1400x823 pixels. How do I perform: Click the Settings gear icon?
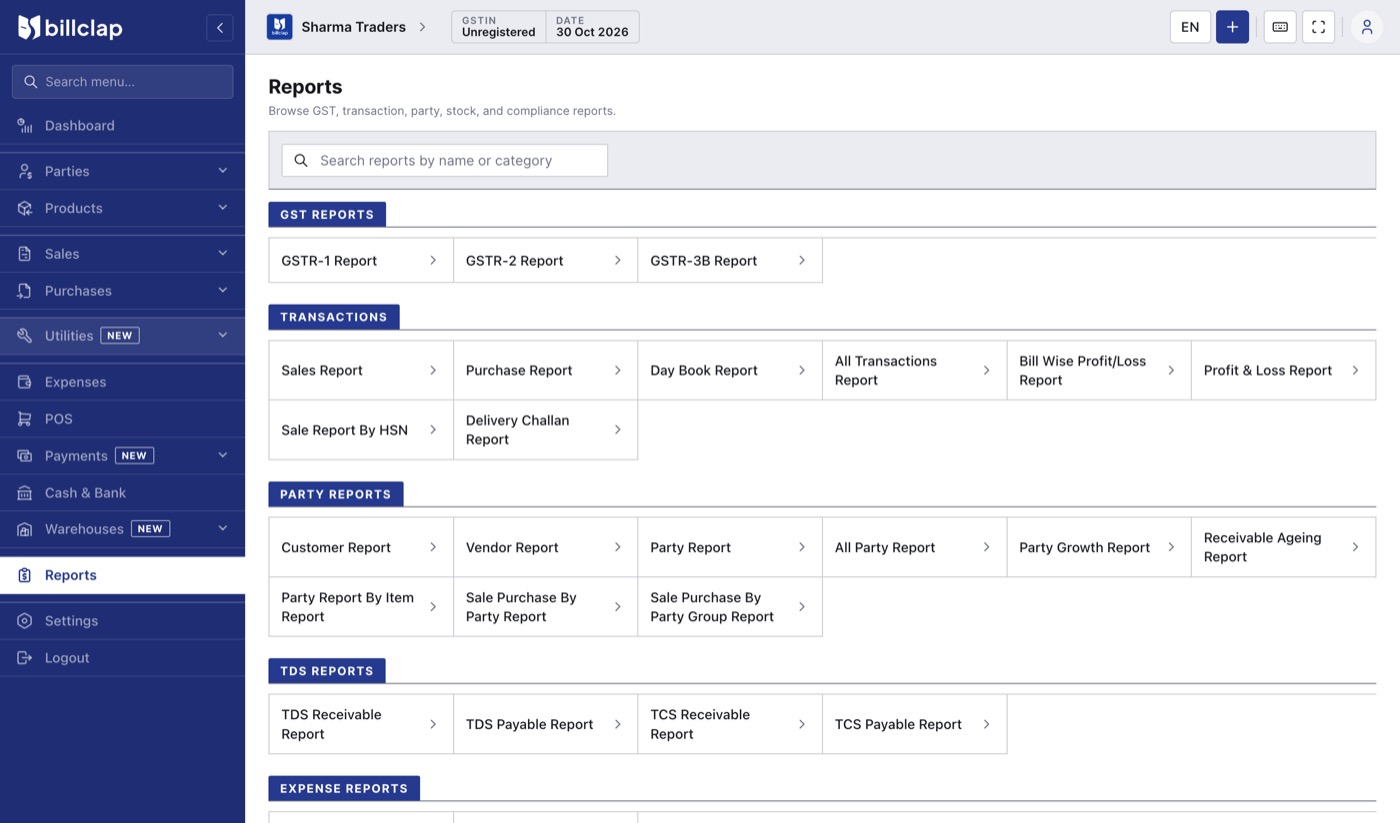click(25, 621)
